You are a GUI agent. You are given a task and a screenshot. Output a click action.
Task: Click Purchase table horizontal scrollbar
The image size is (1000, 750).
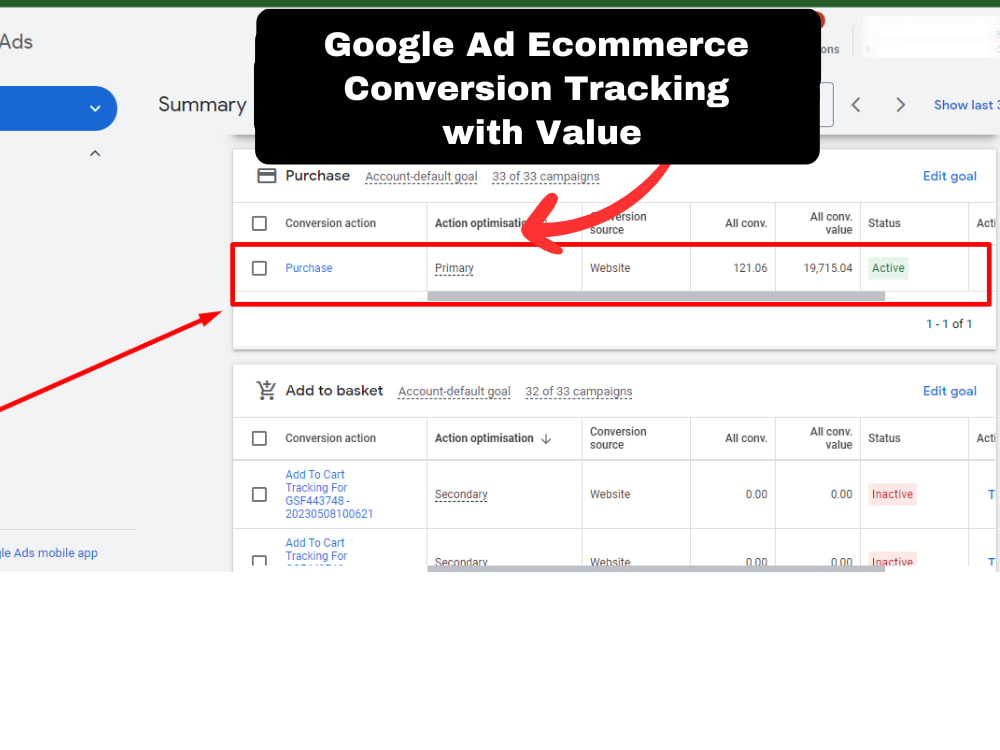[x=656, y=296]
